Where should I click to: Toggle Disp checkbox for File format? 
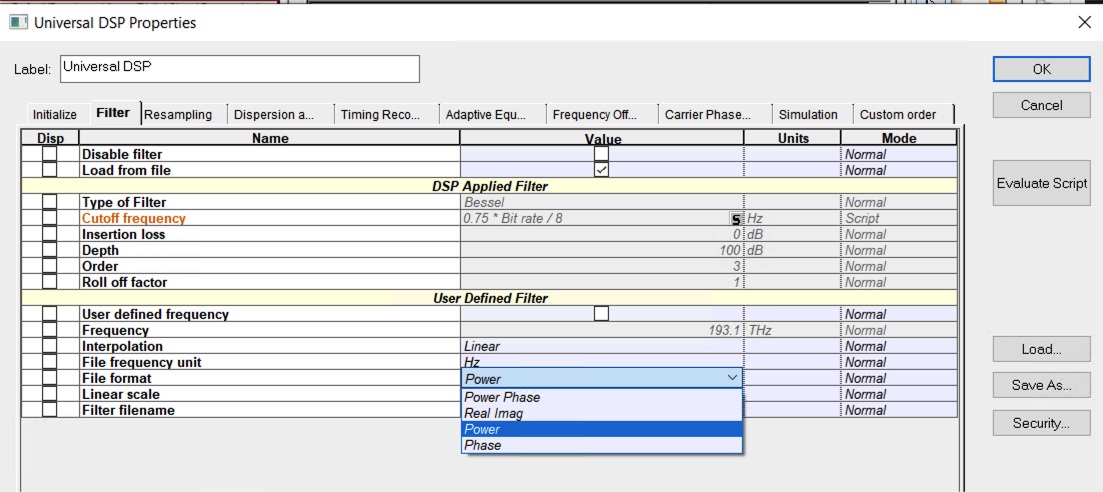pyautogui.click(x=49, y=378)
